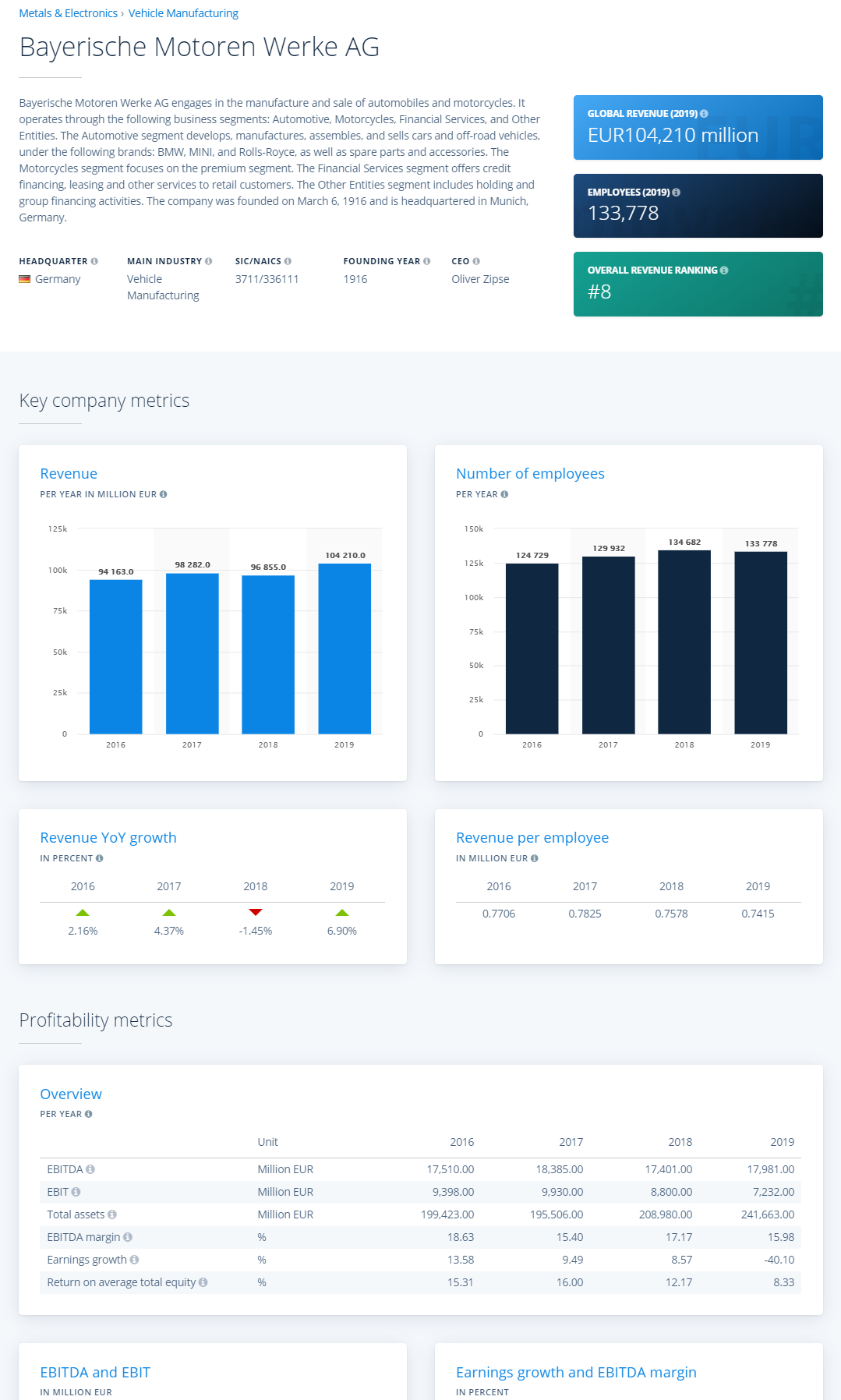This screenshot has height=1400, width=841.
Task: Select Return on equity 2017 value 16.00
Action: point(570,1282)
